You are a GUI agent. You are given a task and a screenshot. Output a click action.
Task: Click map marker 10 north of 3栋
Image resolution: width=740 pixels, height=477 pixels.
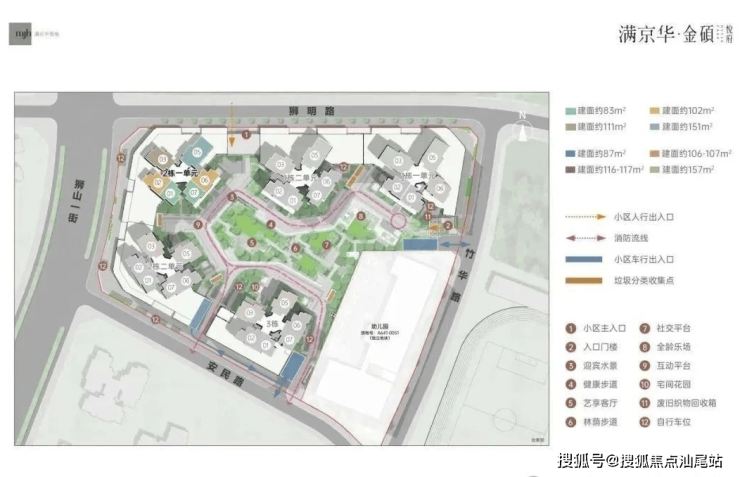pyautogui.click(x=255, y=287)
